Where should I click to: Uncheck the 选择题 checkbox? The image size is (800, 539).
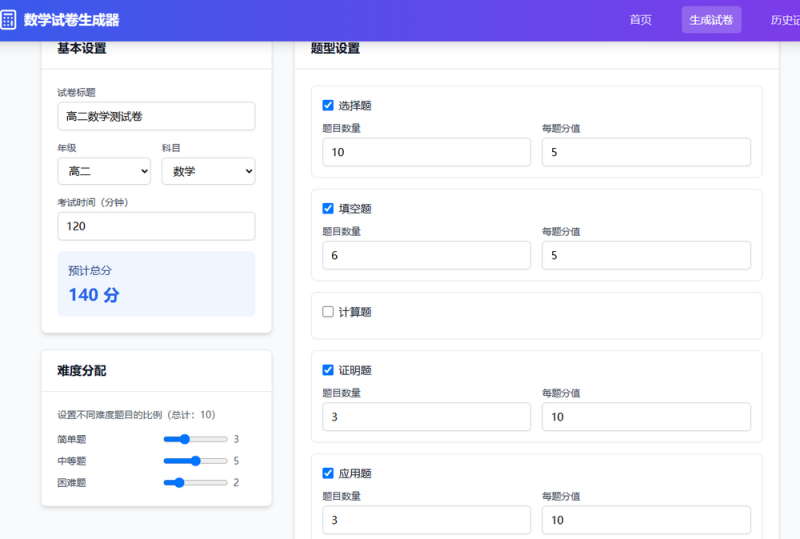tap(328, 105)
